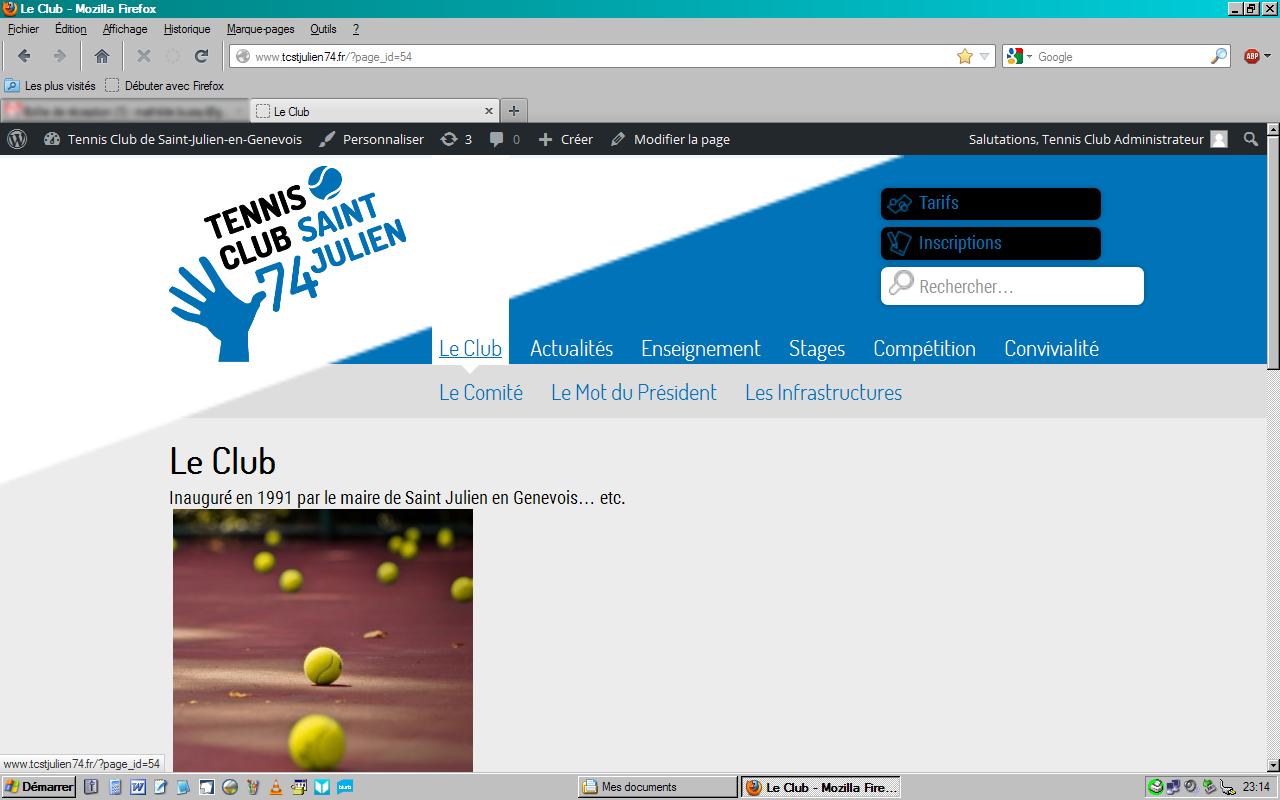Click inside the Rechercher search field
The image size is (1280, 800).
click(1012, 286)
